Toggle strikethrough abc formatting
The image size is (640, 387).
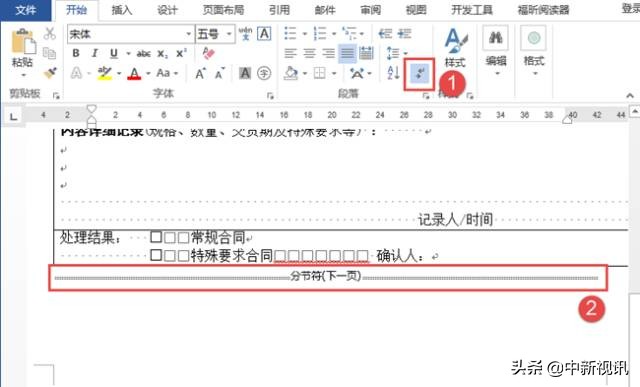pyautogui.click(x=144, y=53)
